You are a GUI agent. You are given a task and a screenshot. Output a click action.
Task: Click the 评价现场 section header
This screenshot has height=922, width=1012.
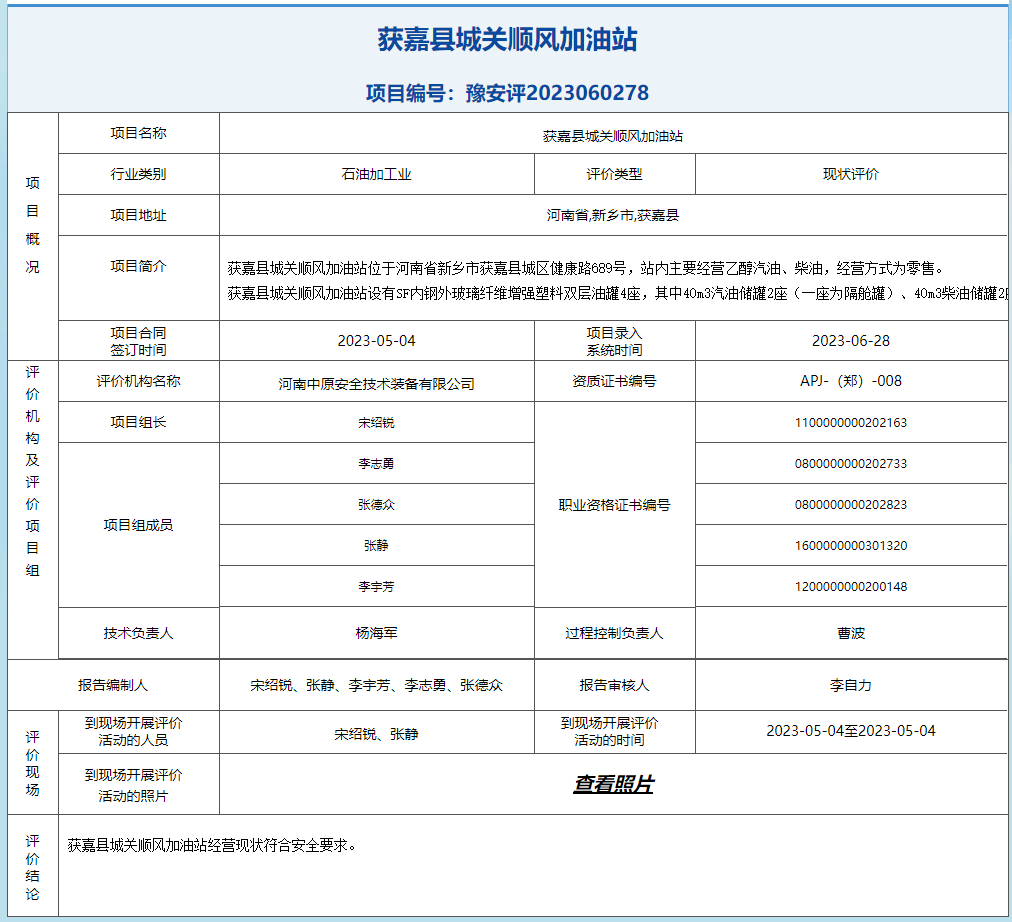pyautogui.click(x=32, y=763)
